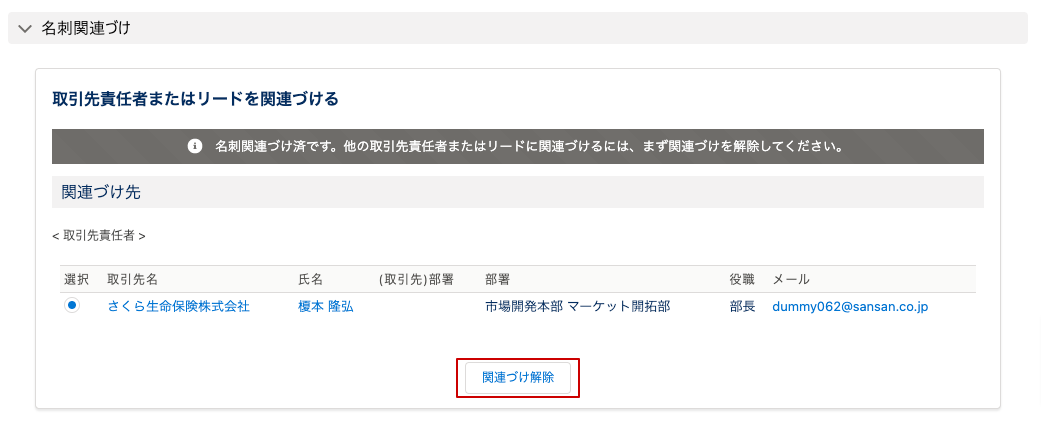Click the (取引先)部署 column header
The image size is (1041, 424).
[417, 279]
